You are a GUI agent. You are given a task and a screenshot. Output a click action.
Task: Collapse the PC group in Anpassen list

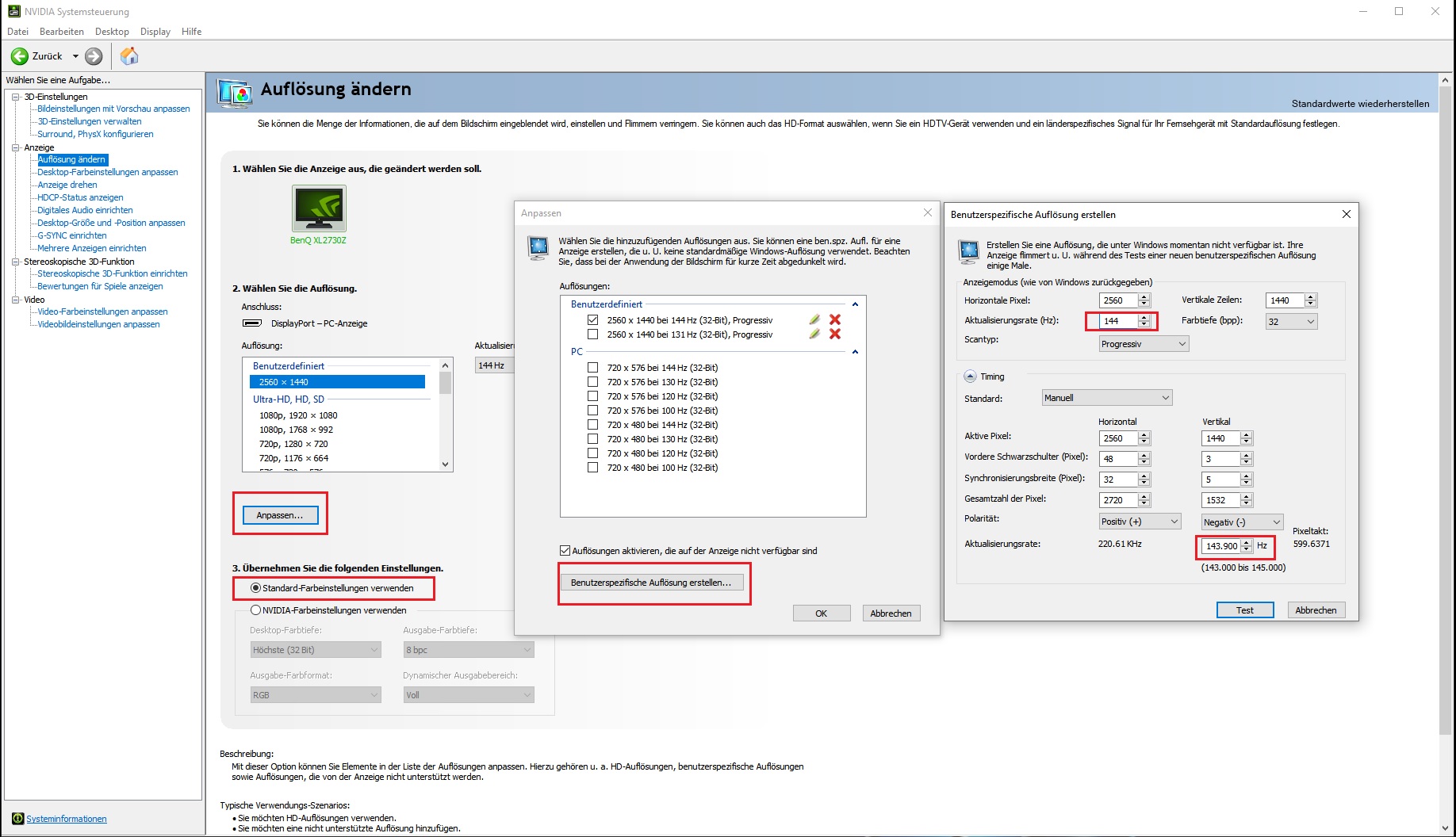[x=855, y=352]
